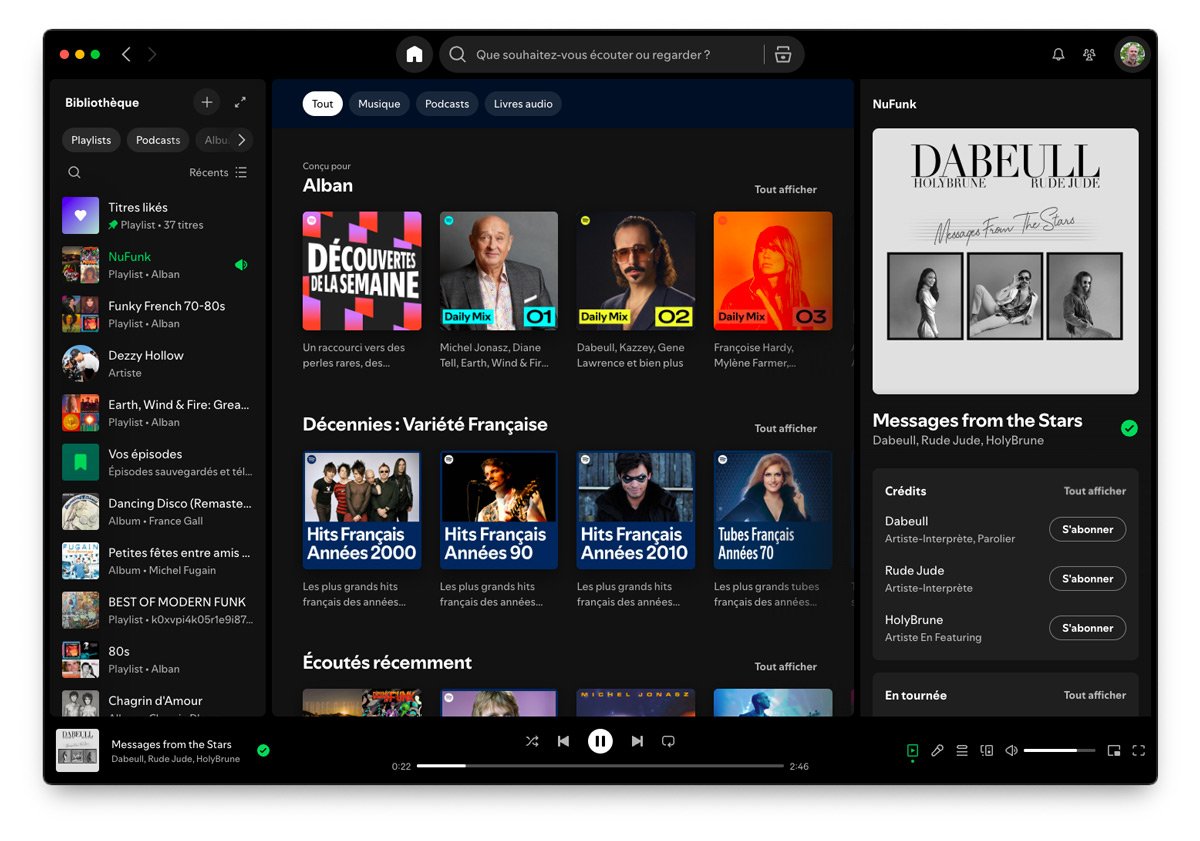The width and height of the screenshot is (1200, 841).
Task: Expand Crédits with Tout afficher
Action: (1094, 491)
